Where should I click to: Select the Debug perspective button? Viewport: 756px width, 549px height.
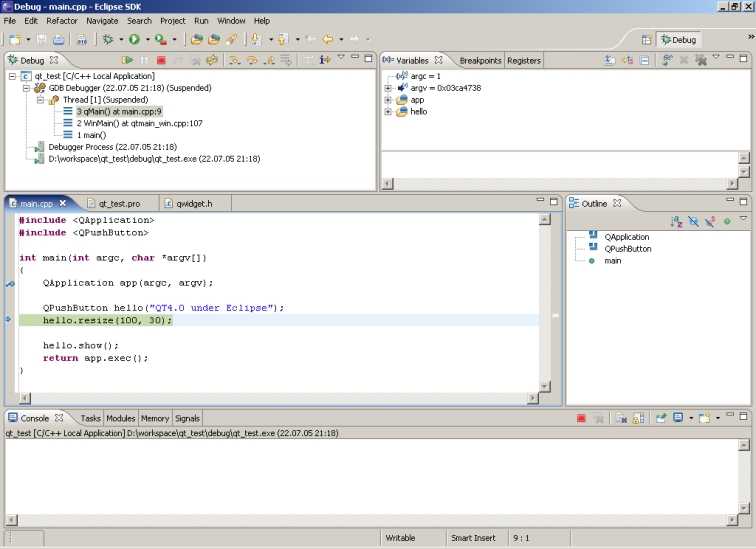(678, 40)
